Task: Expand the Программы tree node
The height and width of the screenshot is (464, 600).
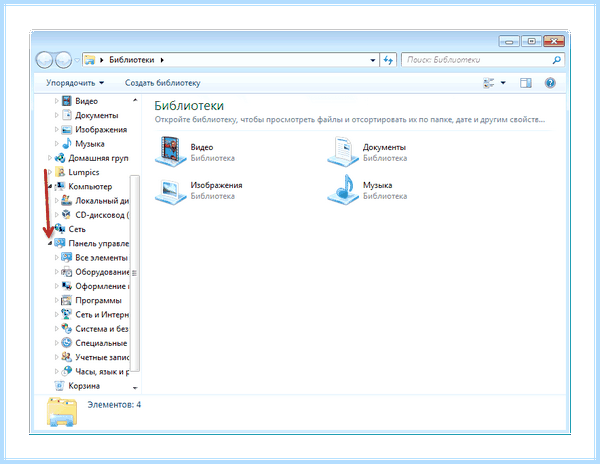Action: [x=57, y=300]
